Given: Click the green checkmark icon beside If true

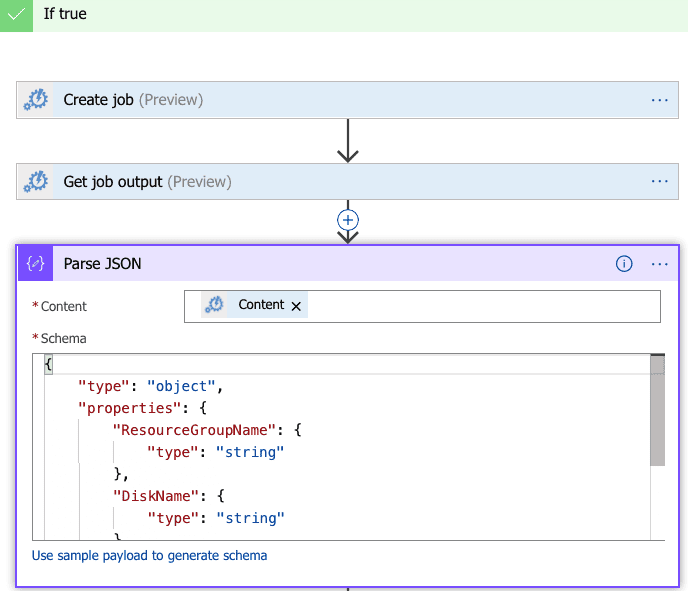Looking at the screenshot, I should pyautogui.click(x=16, y=15).
